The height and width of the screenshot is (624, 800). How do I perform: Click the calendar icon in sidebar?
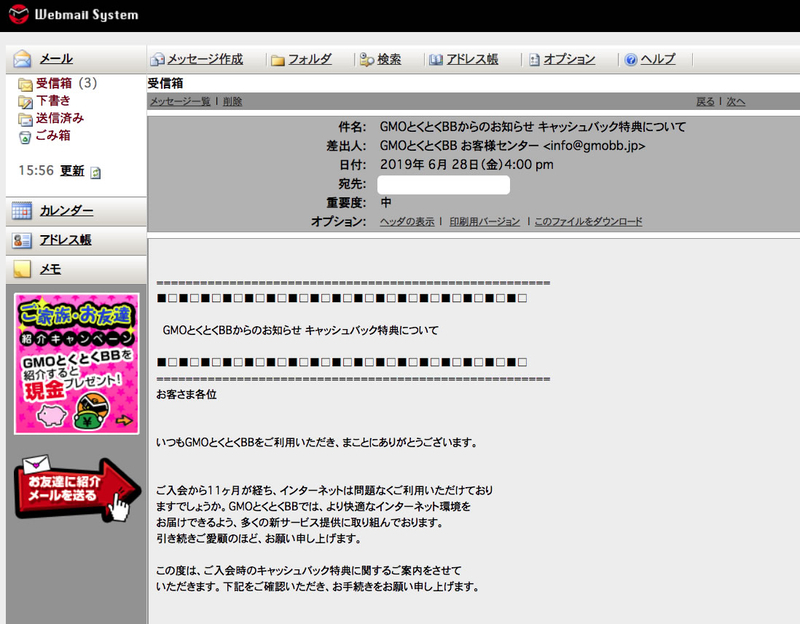click(22, 211)
